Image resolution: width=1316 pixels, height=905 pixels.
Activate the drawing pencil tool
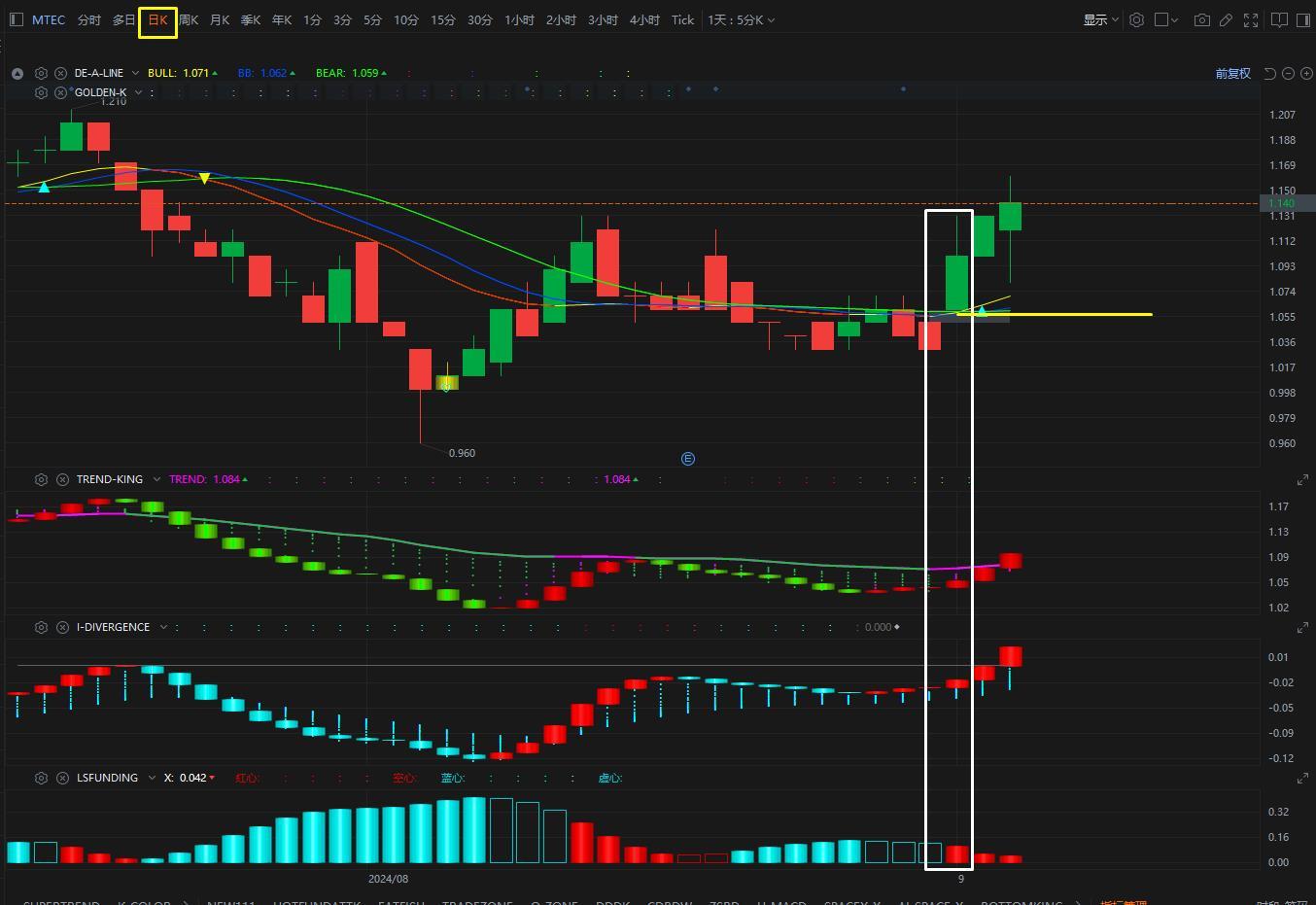click(1227, 19)
